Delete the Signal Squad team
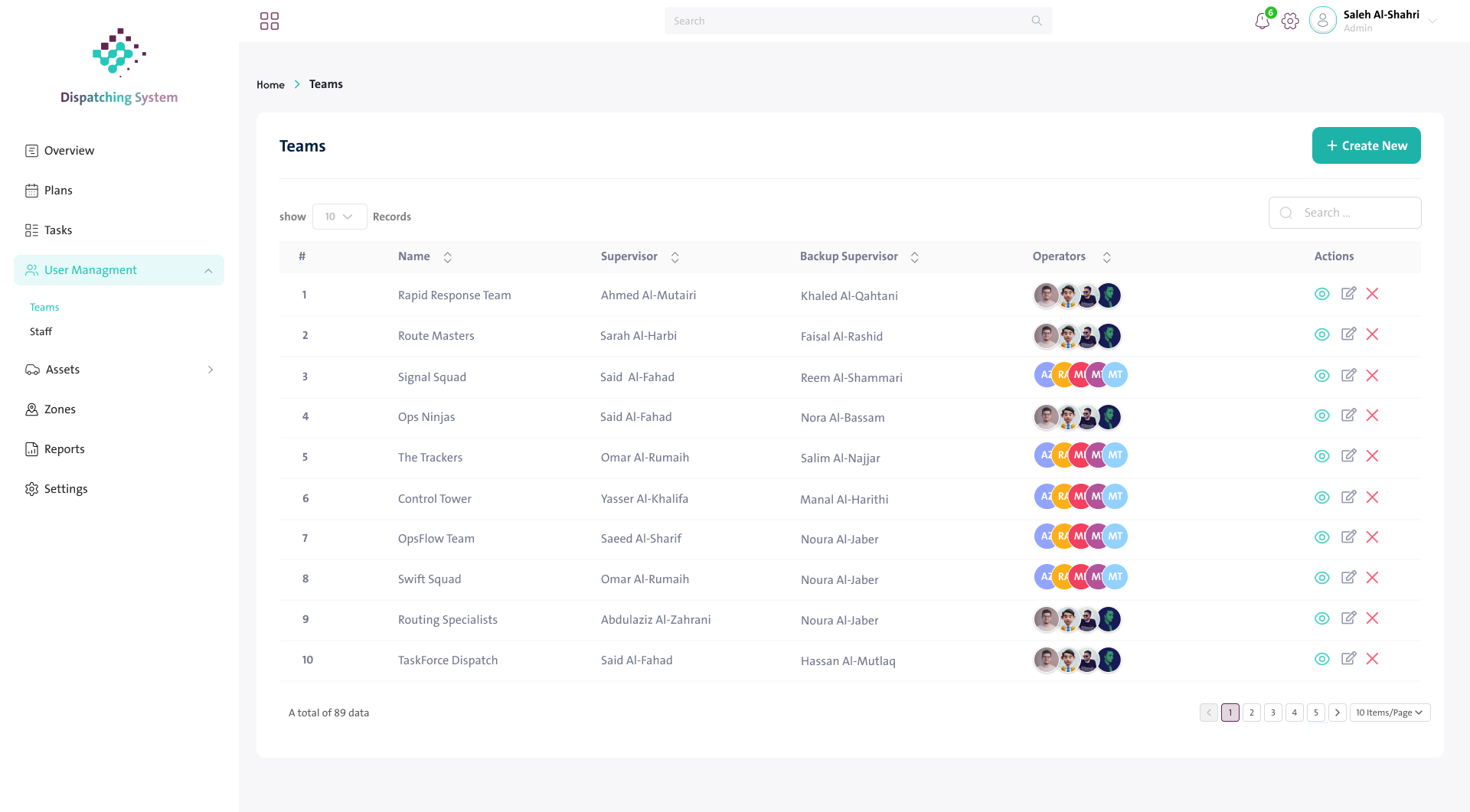Screen dimensions: 1470x812 pos(1372,376)
